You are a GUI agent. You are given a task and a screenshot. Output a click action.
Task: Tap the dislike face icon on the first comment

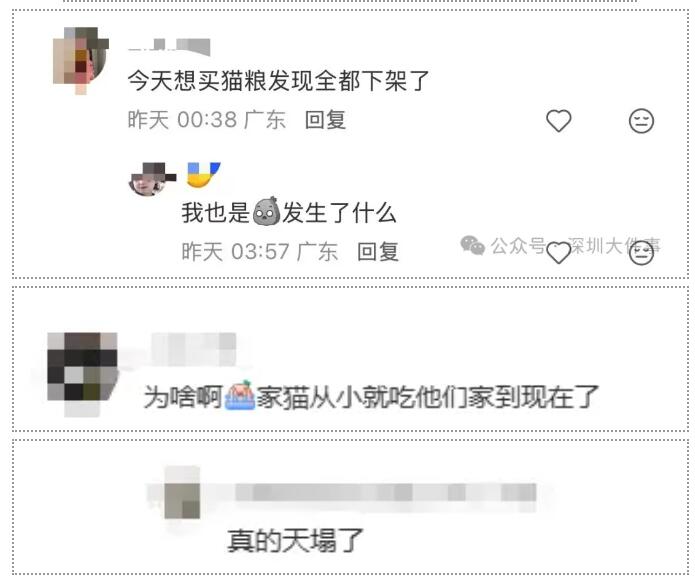[x=641, y=121]
